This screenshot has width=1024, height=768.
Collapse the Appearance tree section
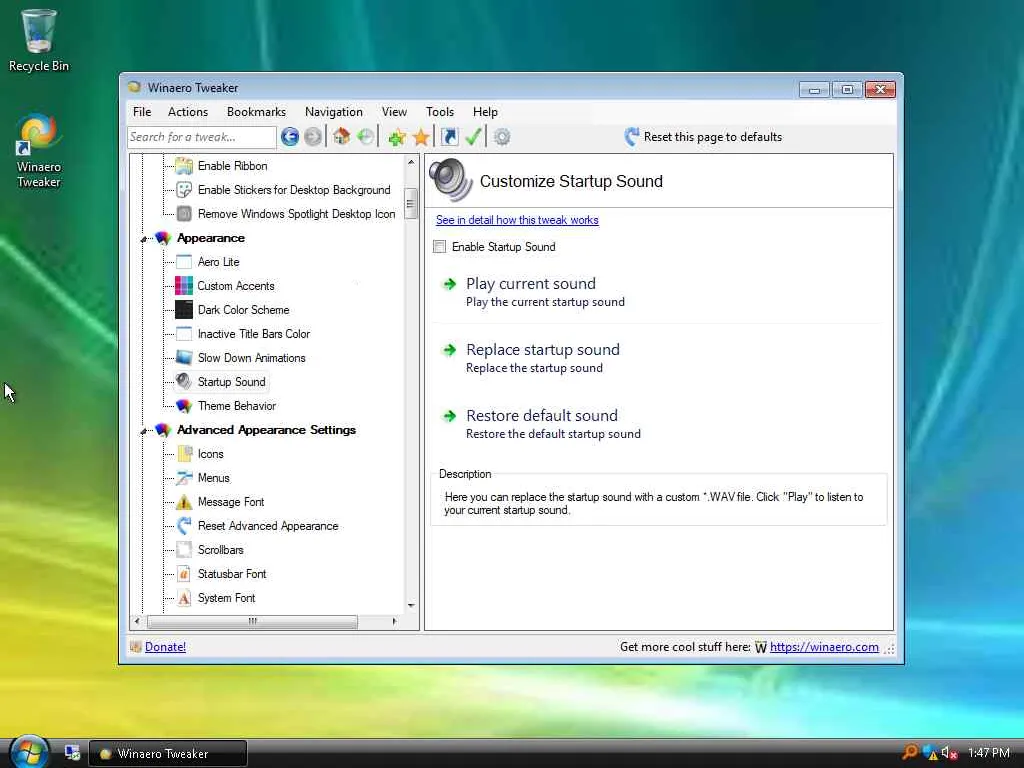(x=144, y=239)
